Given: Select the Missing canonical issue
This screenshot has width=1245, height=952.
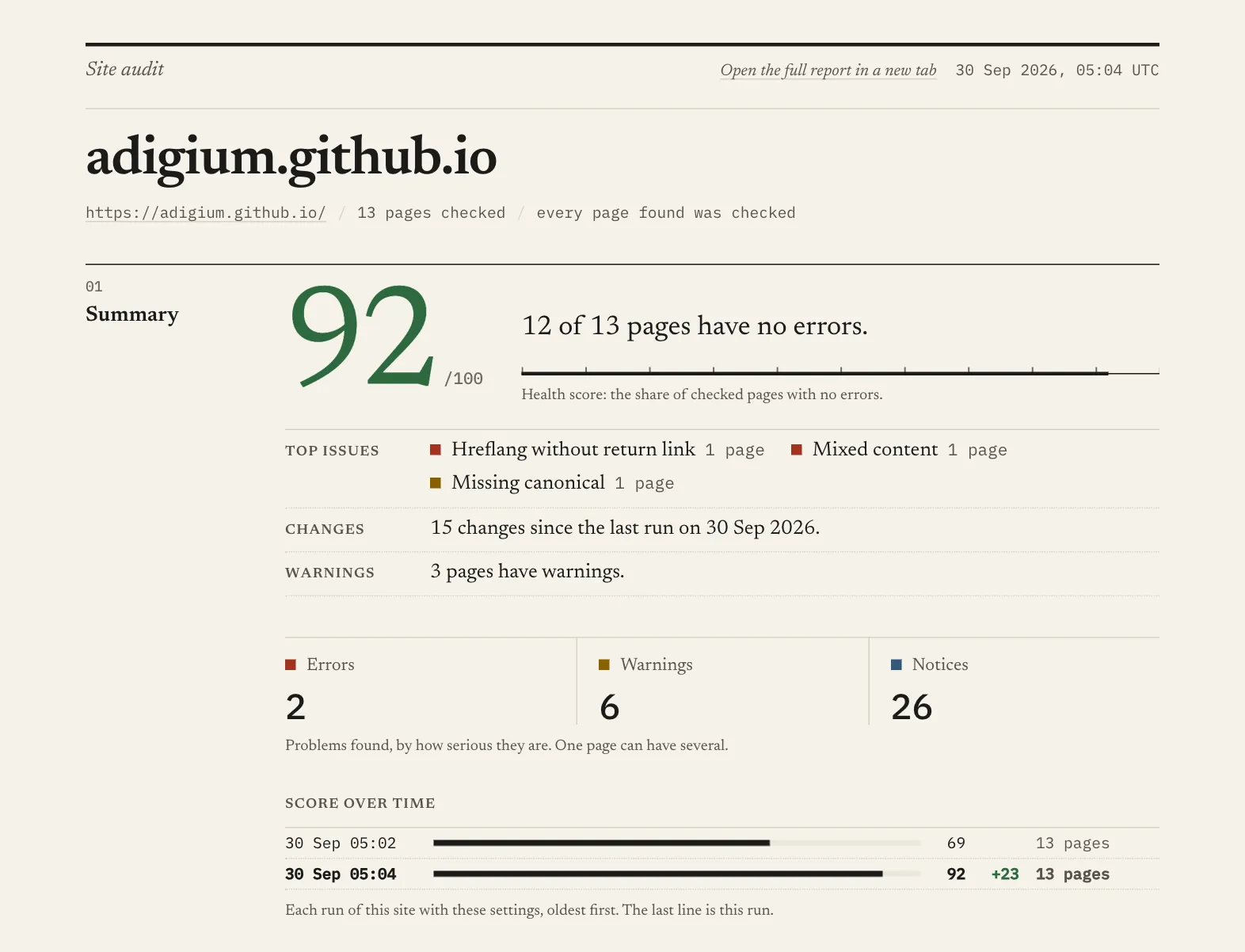Looking at the screenshot, I should [528, 483].
